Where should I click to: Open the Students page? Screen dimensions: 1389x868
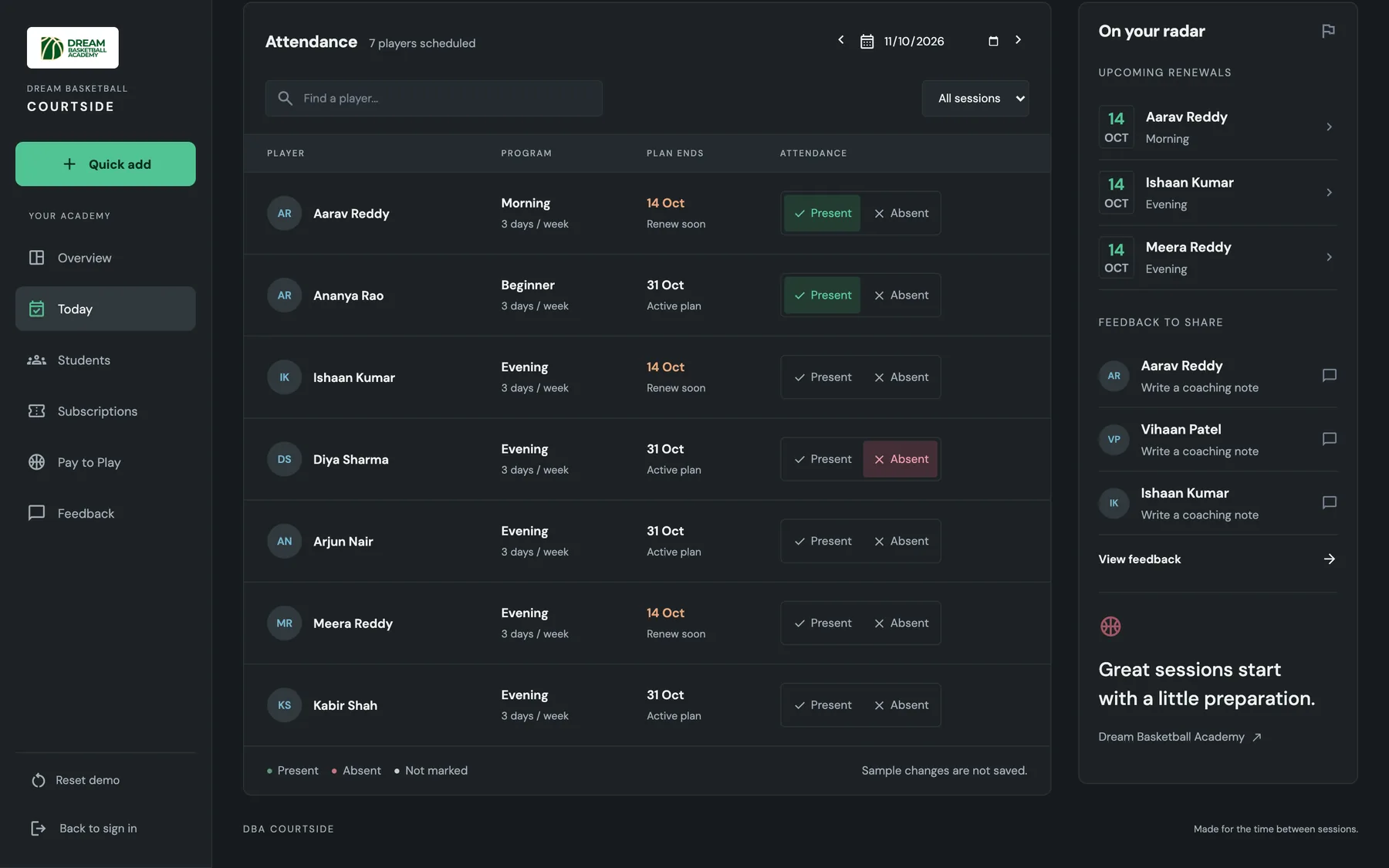click(x=105, y=360)
